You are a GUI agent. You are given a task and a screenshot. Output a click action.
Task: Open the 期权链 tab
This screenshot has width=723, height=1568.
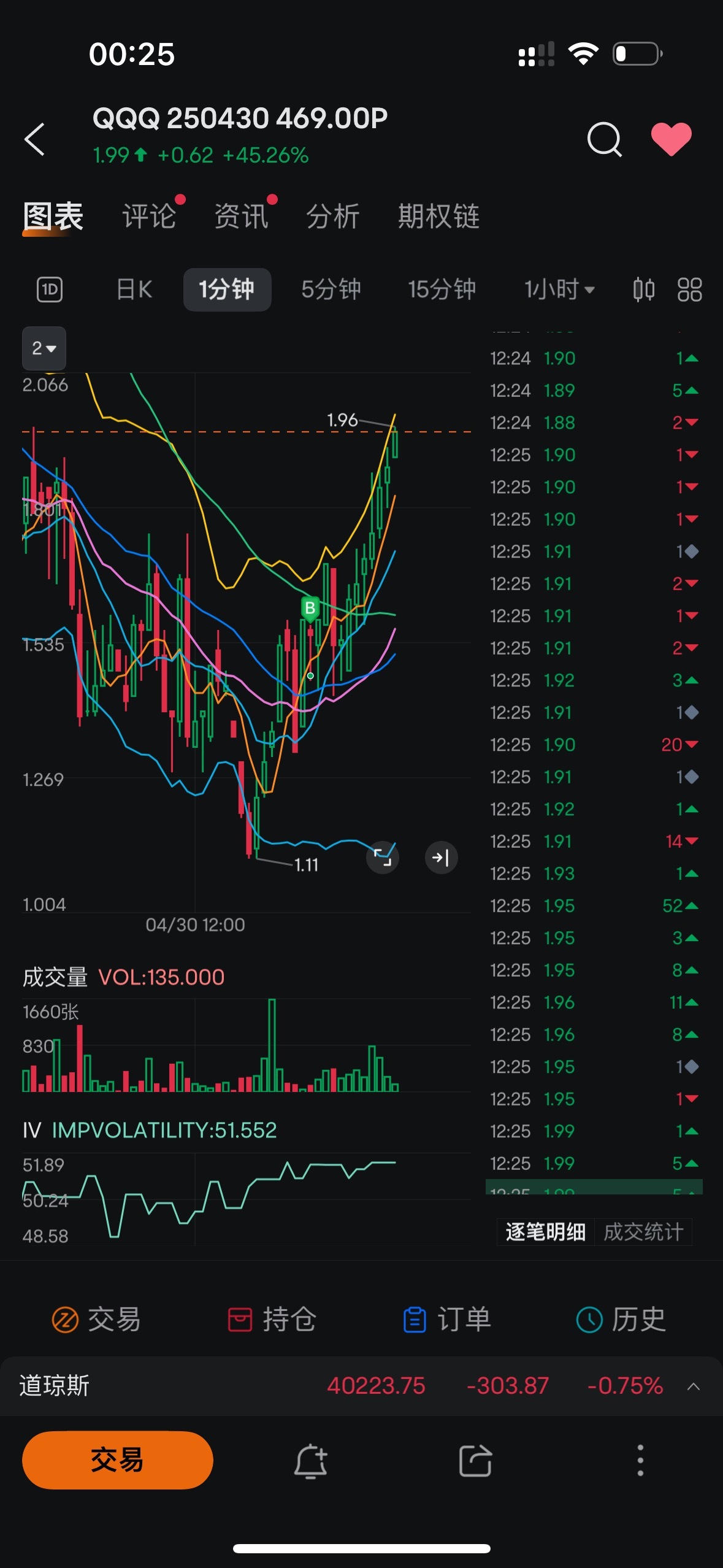[x=438, y=217]
